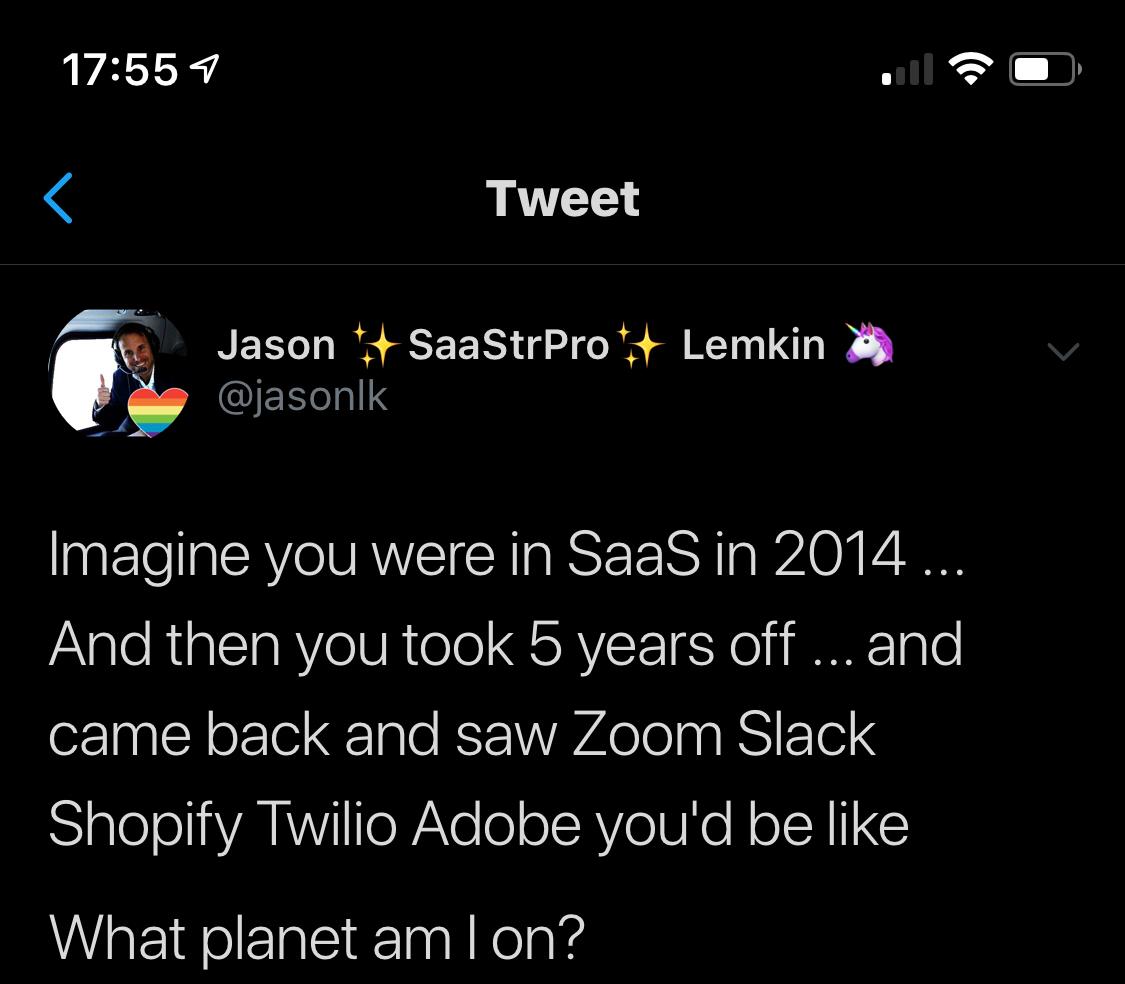The image size is (1125, 984).
Task: Tap the line "Shopify Twilio Adobe you'd be like"
Action: (478, 825)
